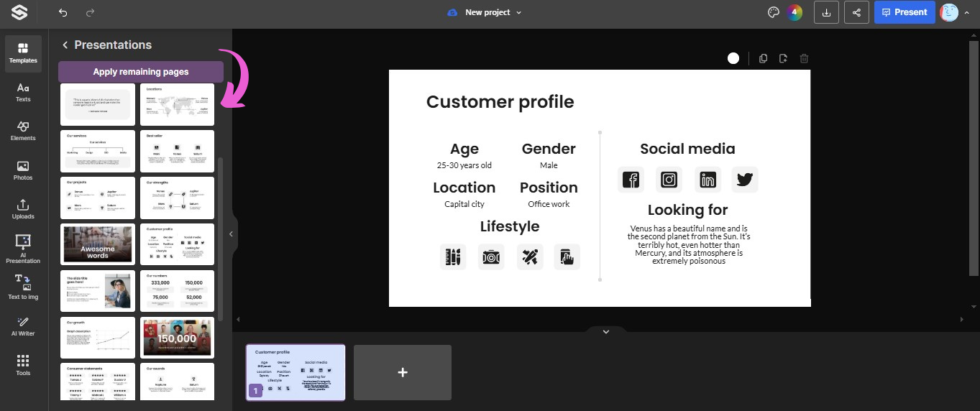Switch to the Templates tab
The height and width of the screenshot is (411, 980).
22,52
